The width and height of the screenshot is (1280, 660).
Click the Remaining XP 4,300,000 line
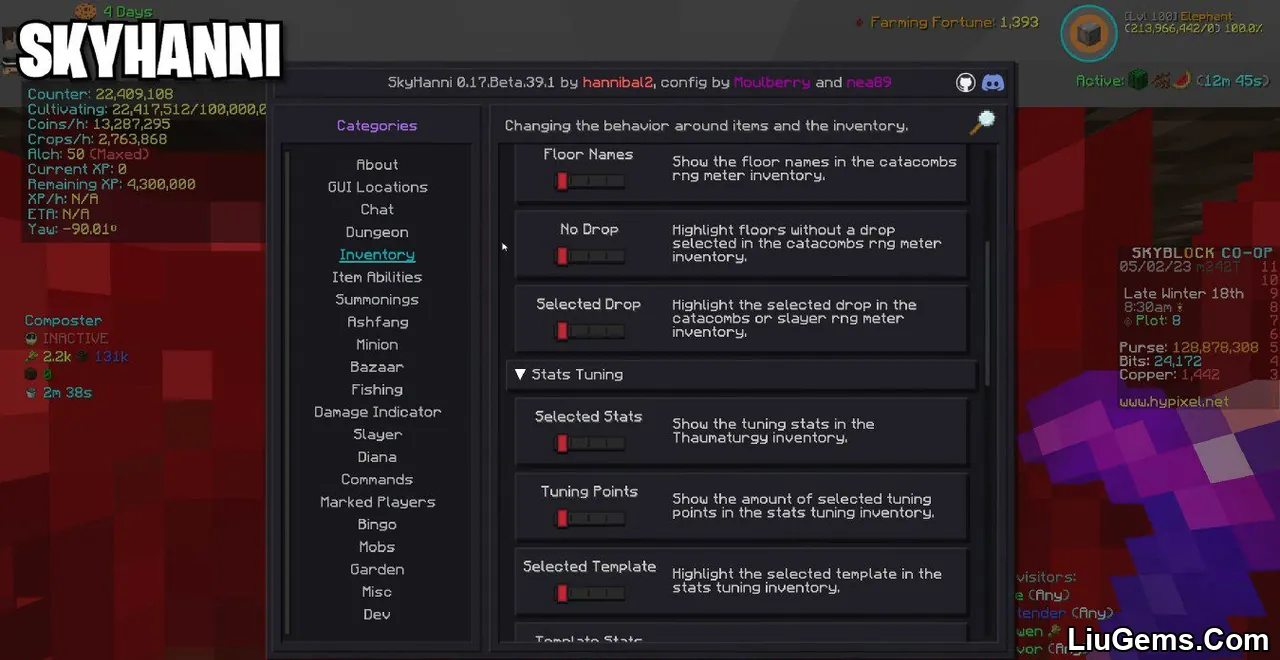click(111, 184)
